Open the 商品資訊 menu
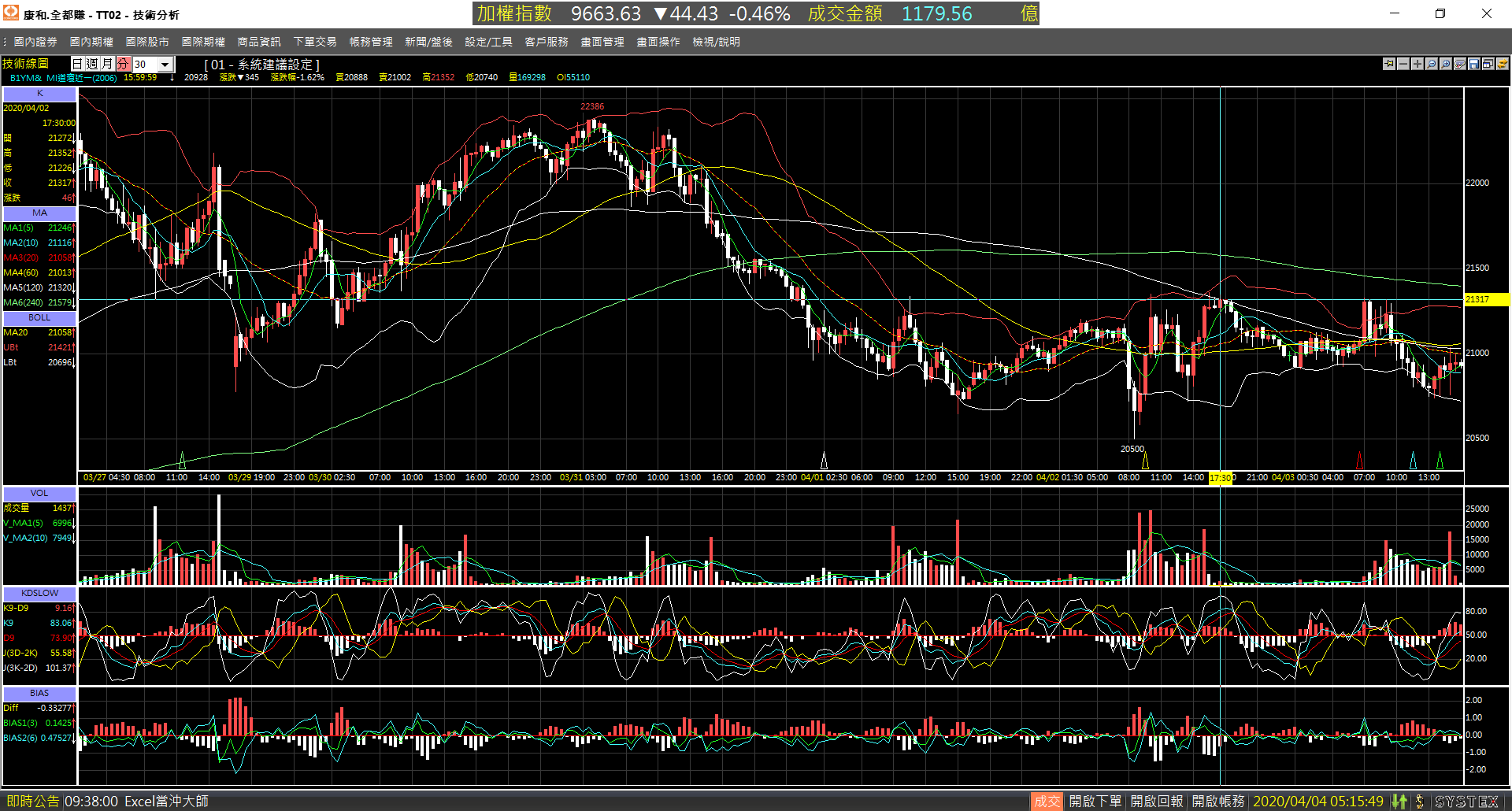This screenshot has width=1512, height=811. point(259,42)
